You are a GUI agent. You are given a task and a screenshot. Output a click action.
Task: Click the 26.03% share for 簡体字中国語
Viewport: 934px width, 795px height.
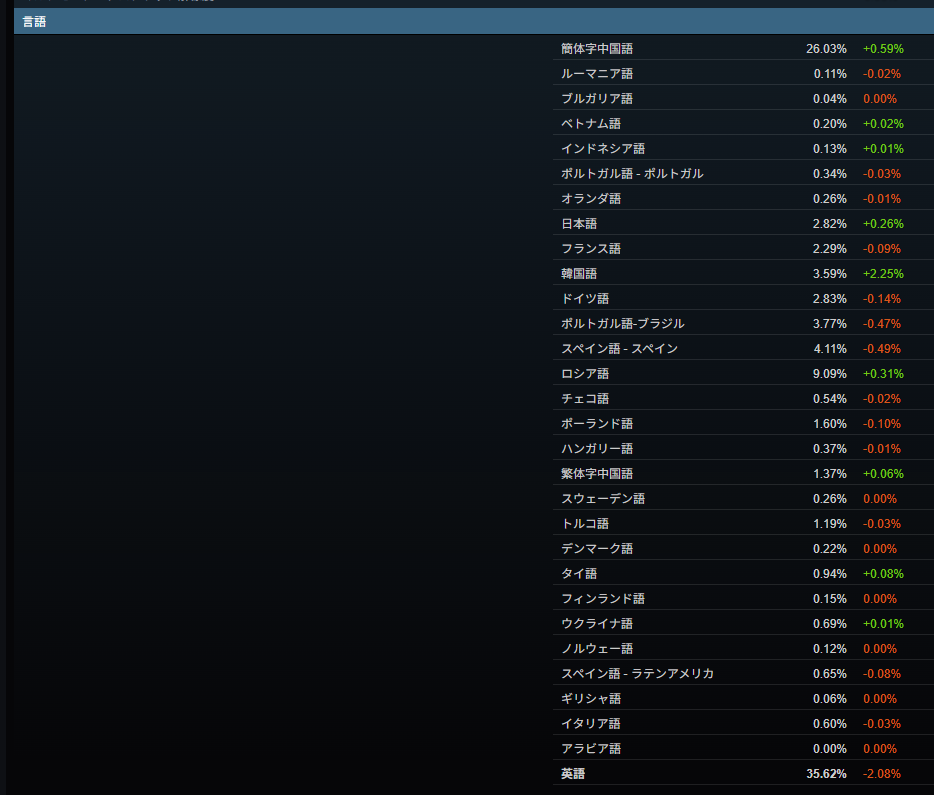[826, 48]
